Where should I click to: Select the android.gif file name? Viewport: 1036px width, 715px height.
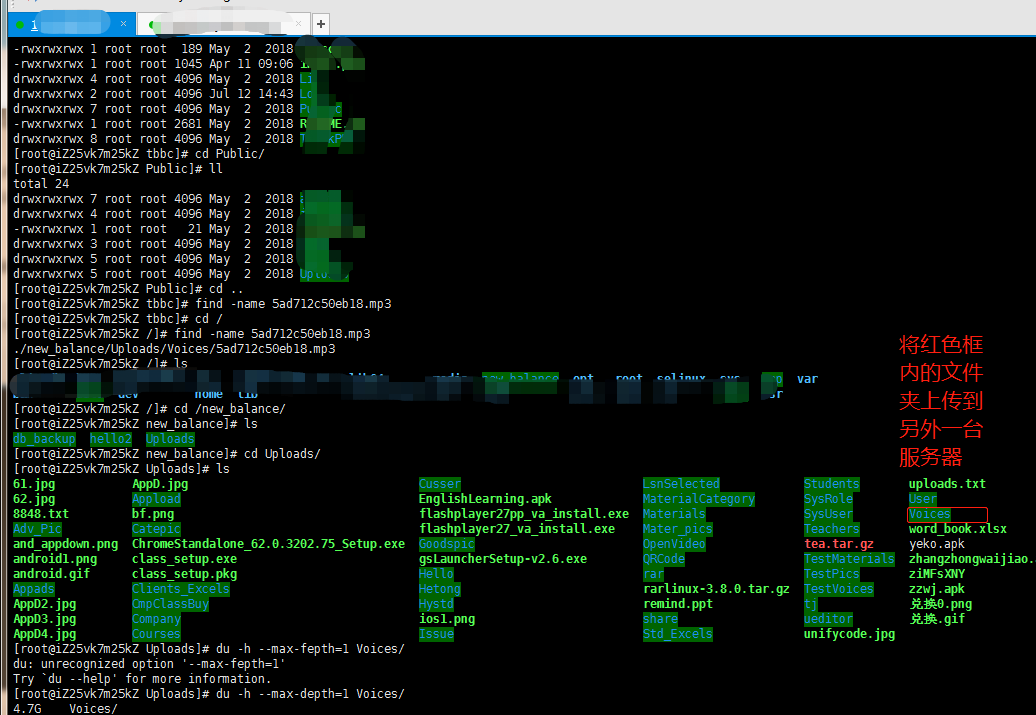coord(52,574)
